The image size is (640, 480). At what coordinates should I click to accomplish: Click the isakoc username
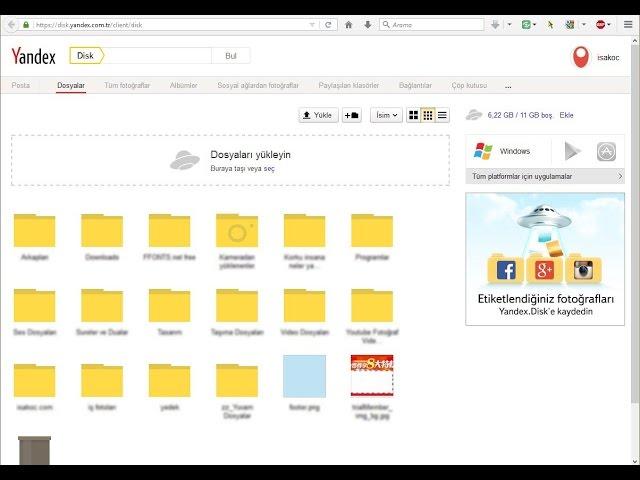click(x=608, y=58)
